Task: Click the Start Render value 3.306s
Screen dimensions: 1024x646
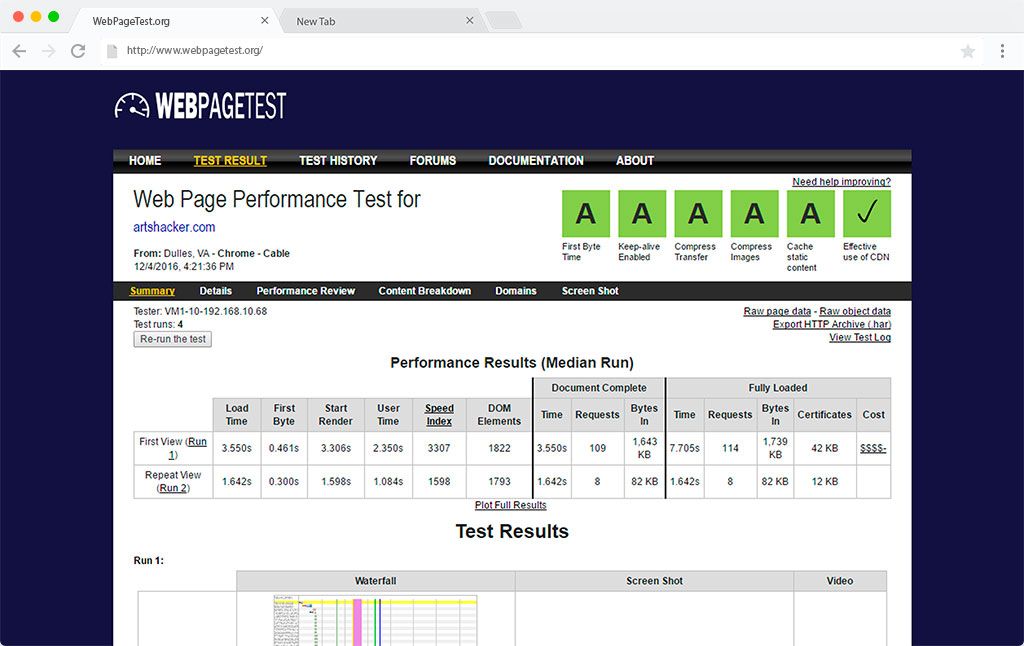Action: click(x=336, y=448)
